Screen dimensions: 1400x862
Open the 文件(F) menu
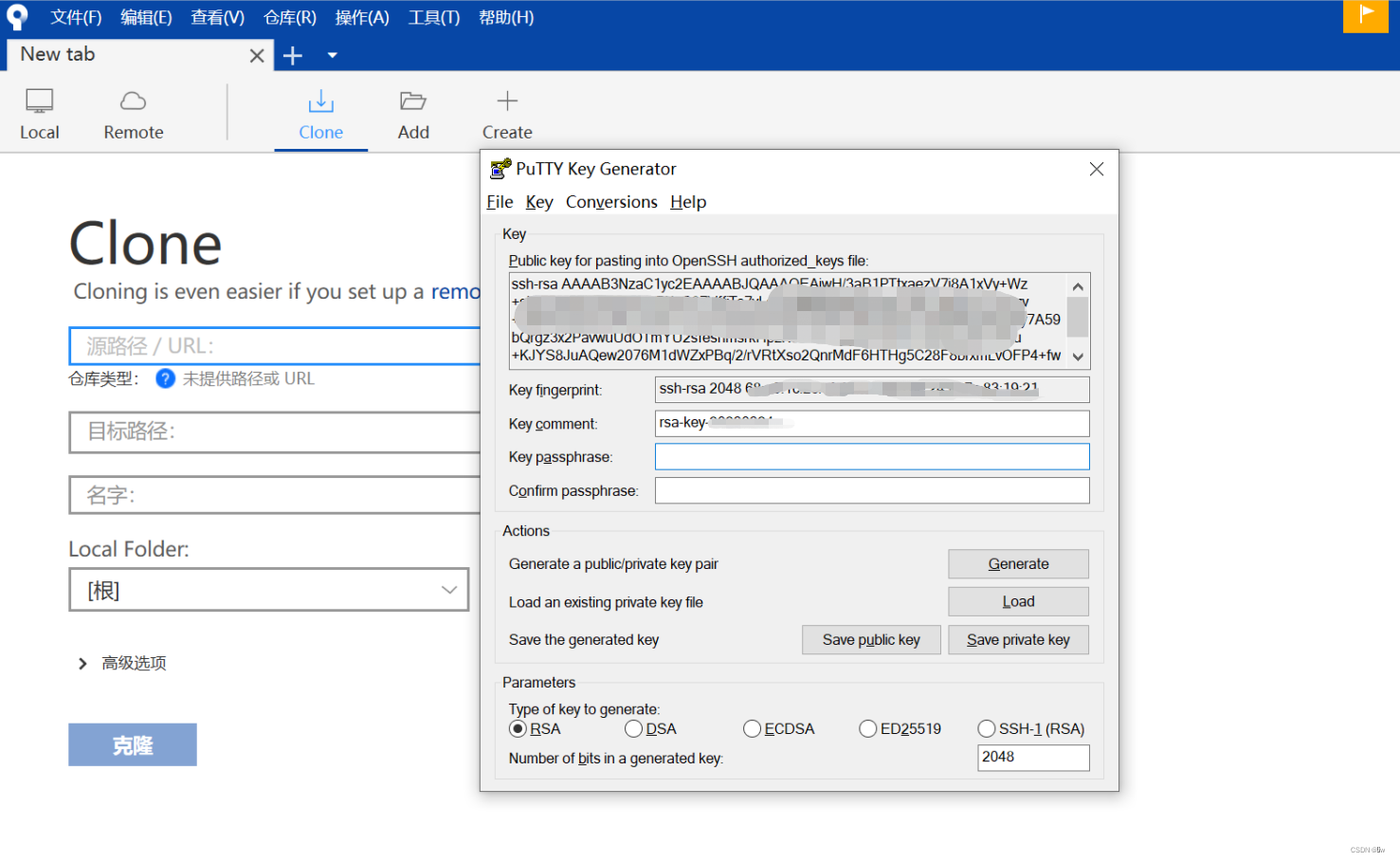tap(76, 17)
